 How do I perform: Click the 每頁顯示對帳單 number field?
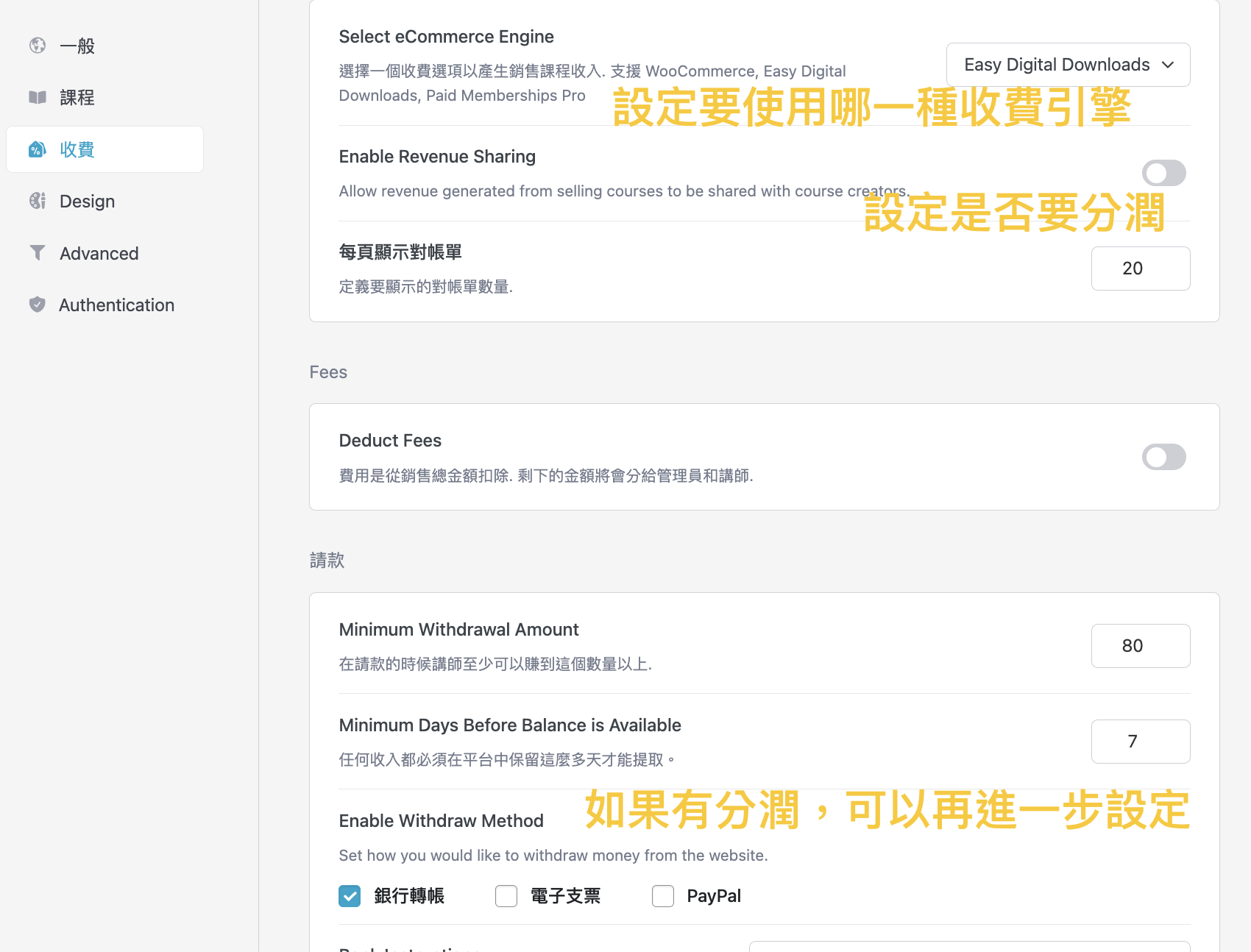[x=1140, y=269]
